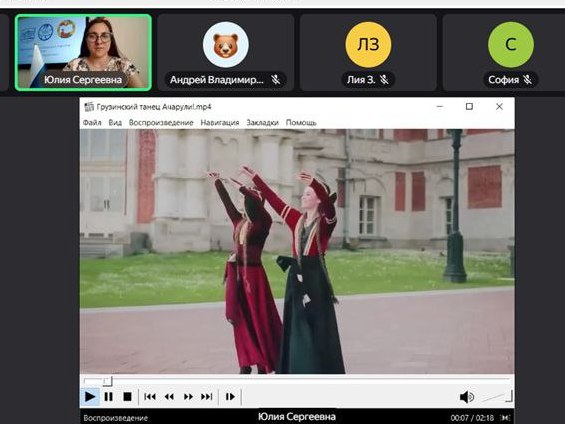This screenshot has height=424, width=565.
Task: Open the Помощь menu
Action: click(x=301, y=123)
